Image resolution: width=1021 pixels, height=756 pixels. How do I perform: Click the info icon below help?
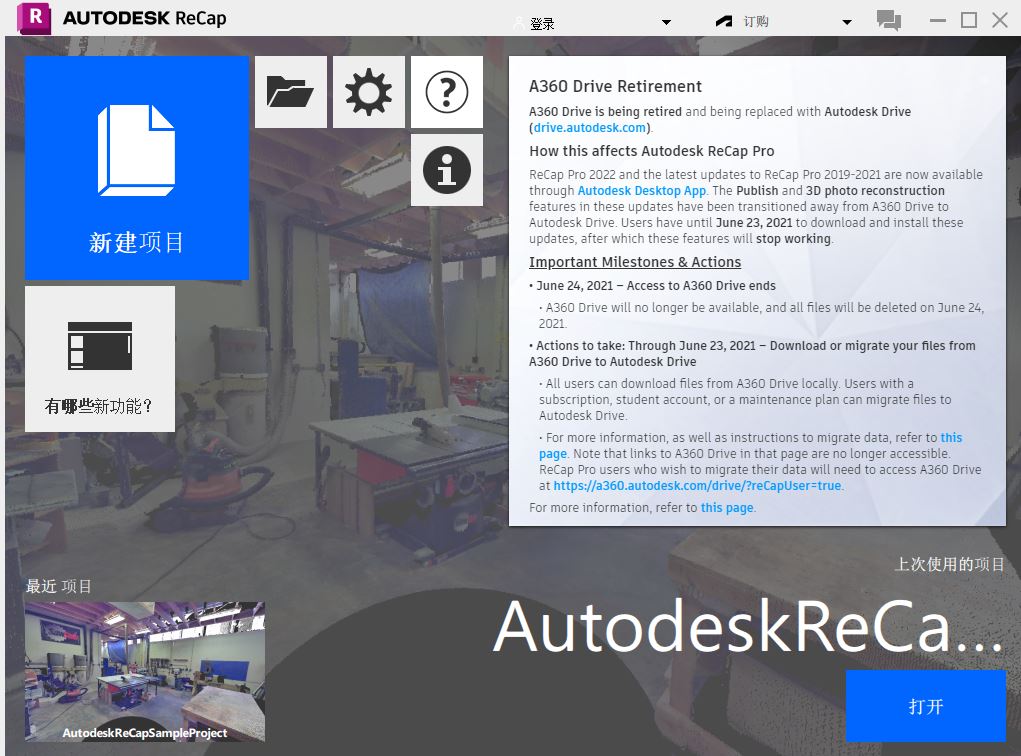(446, 169)
